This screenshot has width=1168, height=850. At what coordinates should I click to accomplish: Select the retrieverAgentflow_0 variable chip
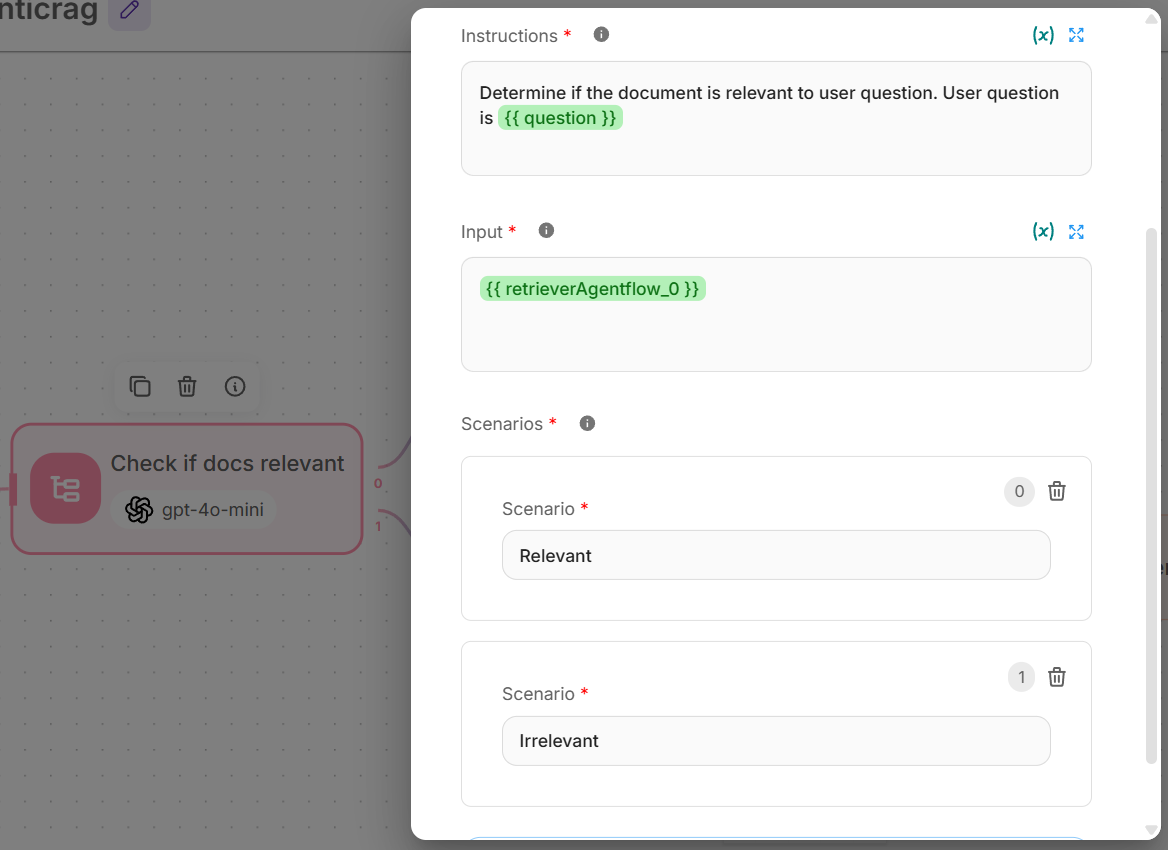click(592, 289)
